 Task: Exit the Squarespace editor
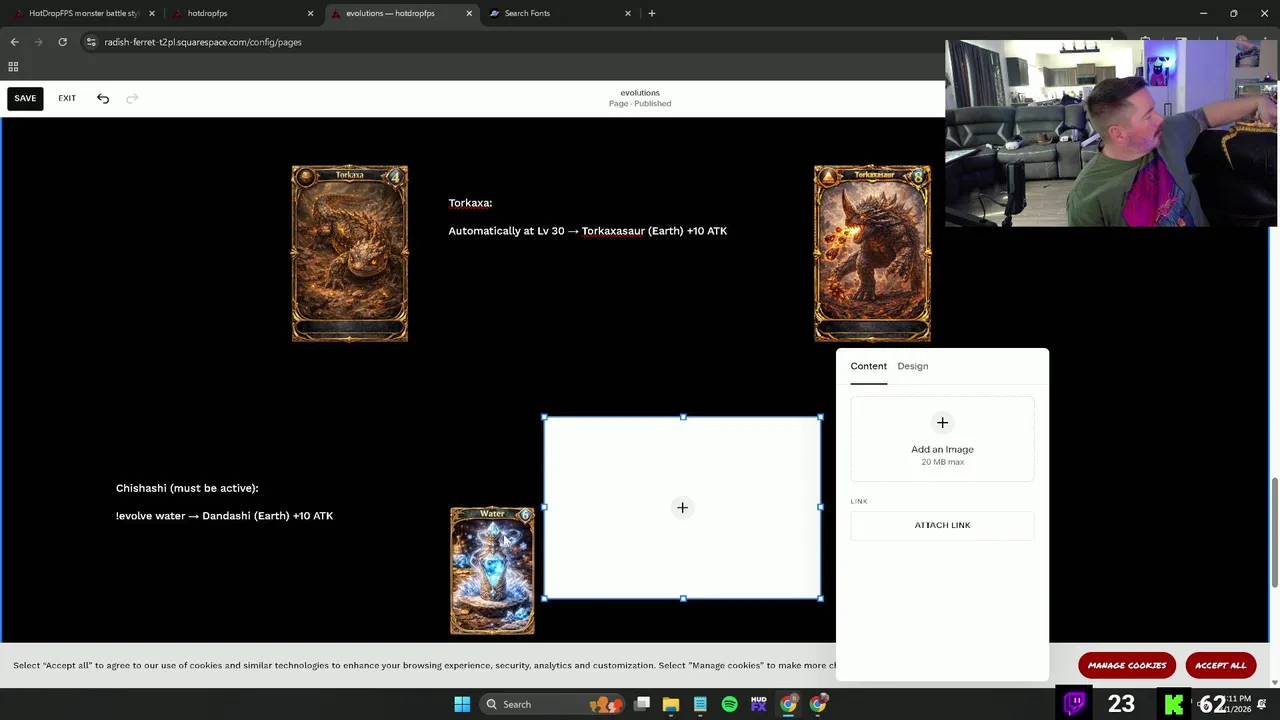coord(67,98)
